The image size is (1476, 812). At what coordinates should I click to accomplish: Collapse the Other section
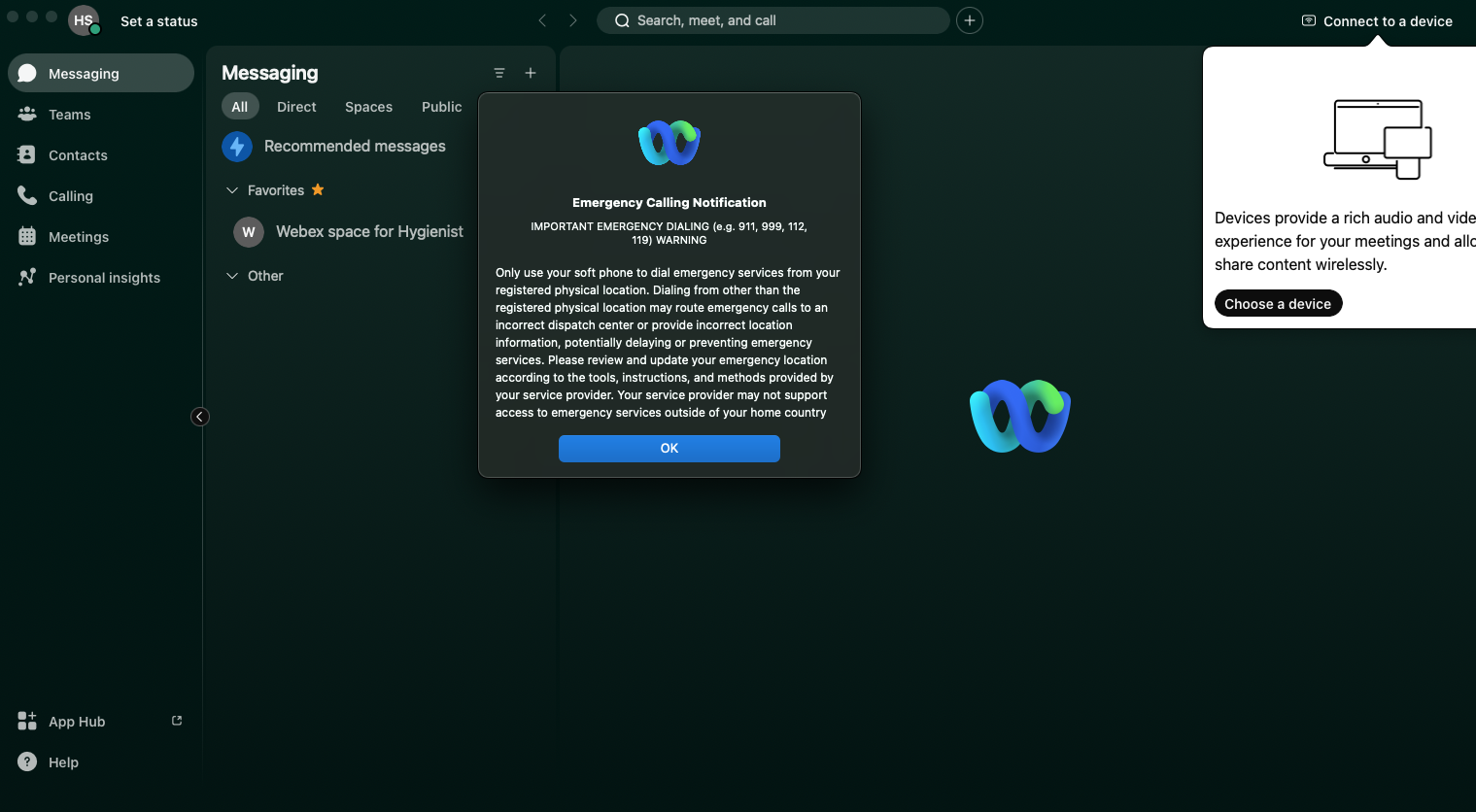(232, 276)
